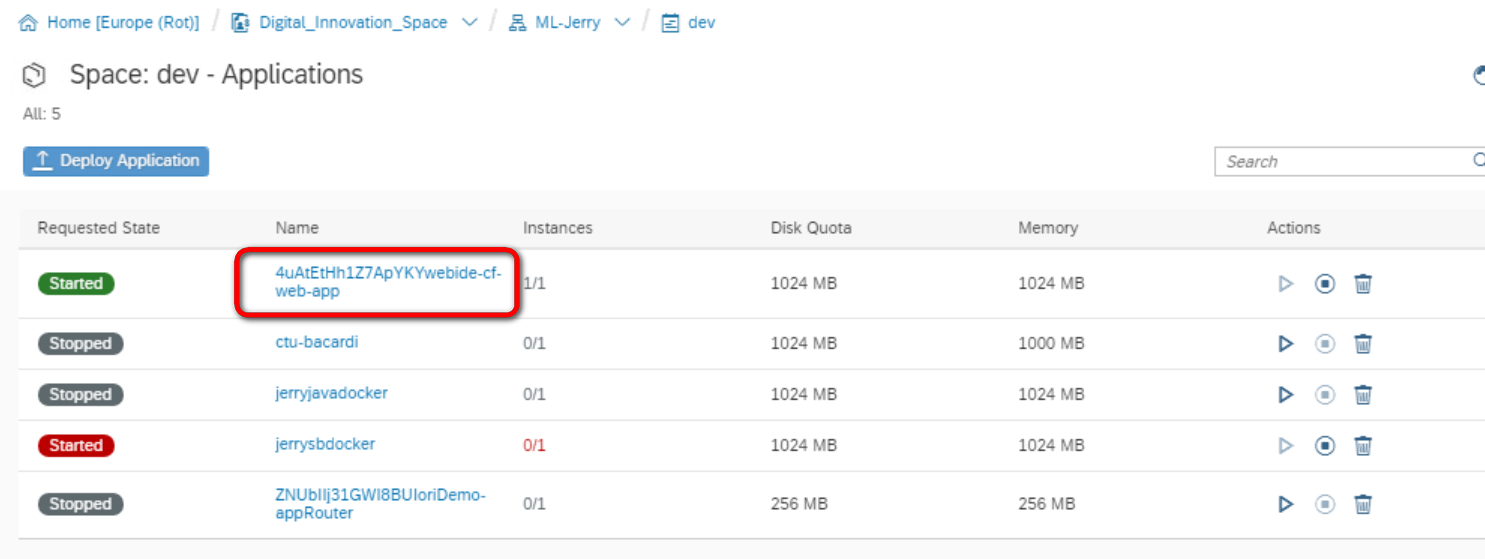The image size is (1485, 559).
Task: Click the Home icon in breadcrumb
Action: pyautogui.click(x=28, y=22)
